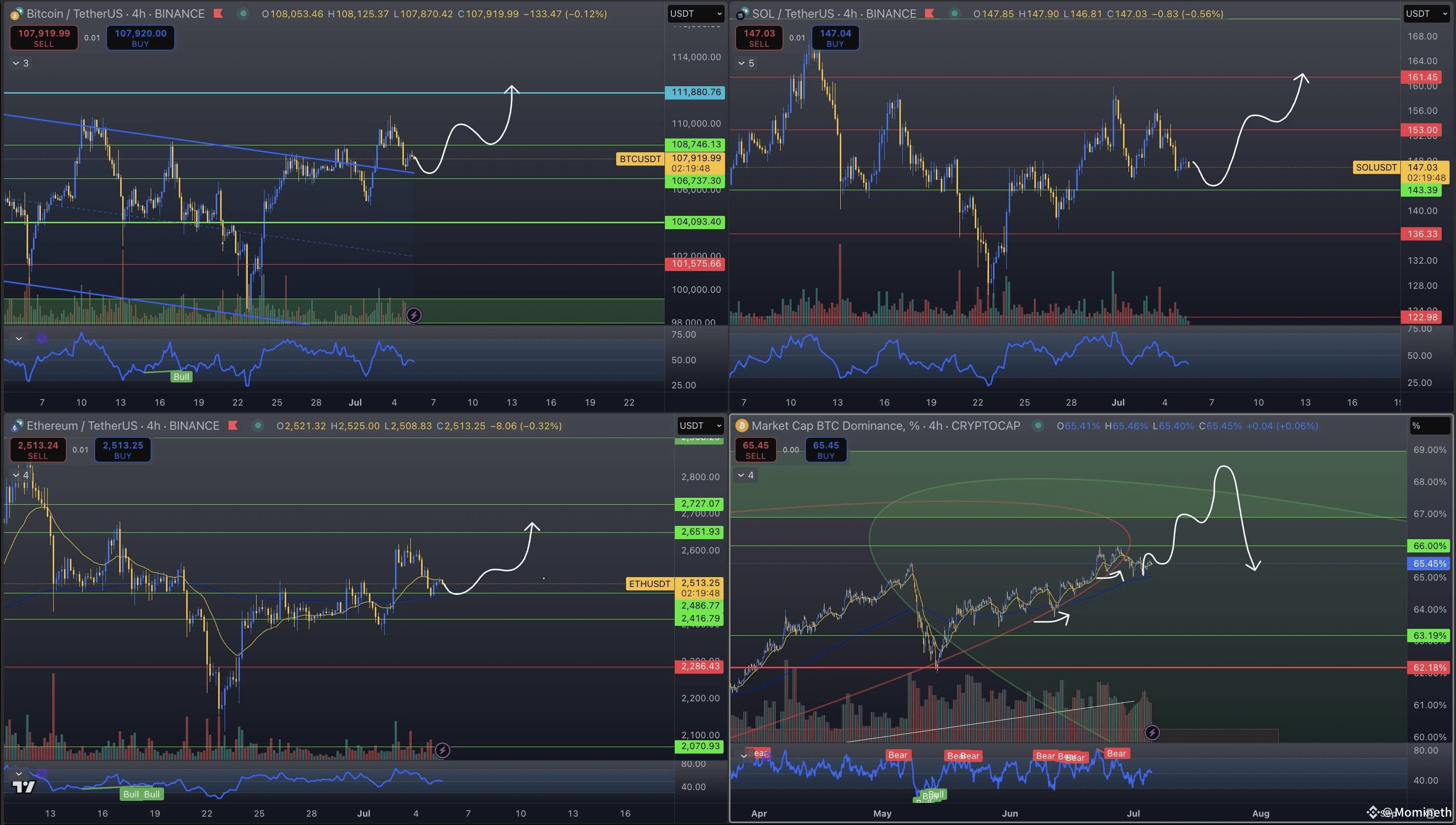Click the SOLUSDT symbol tag on price axis
The width and height of the screenshot is (1456, 825).
click(x=1376, y=167)
